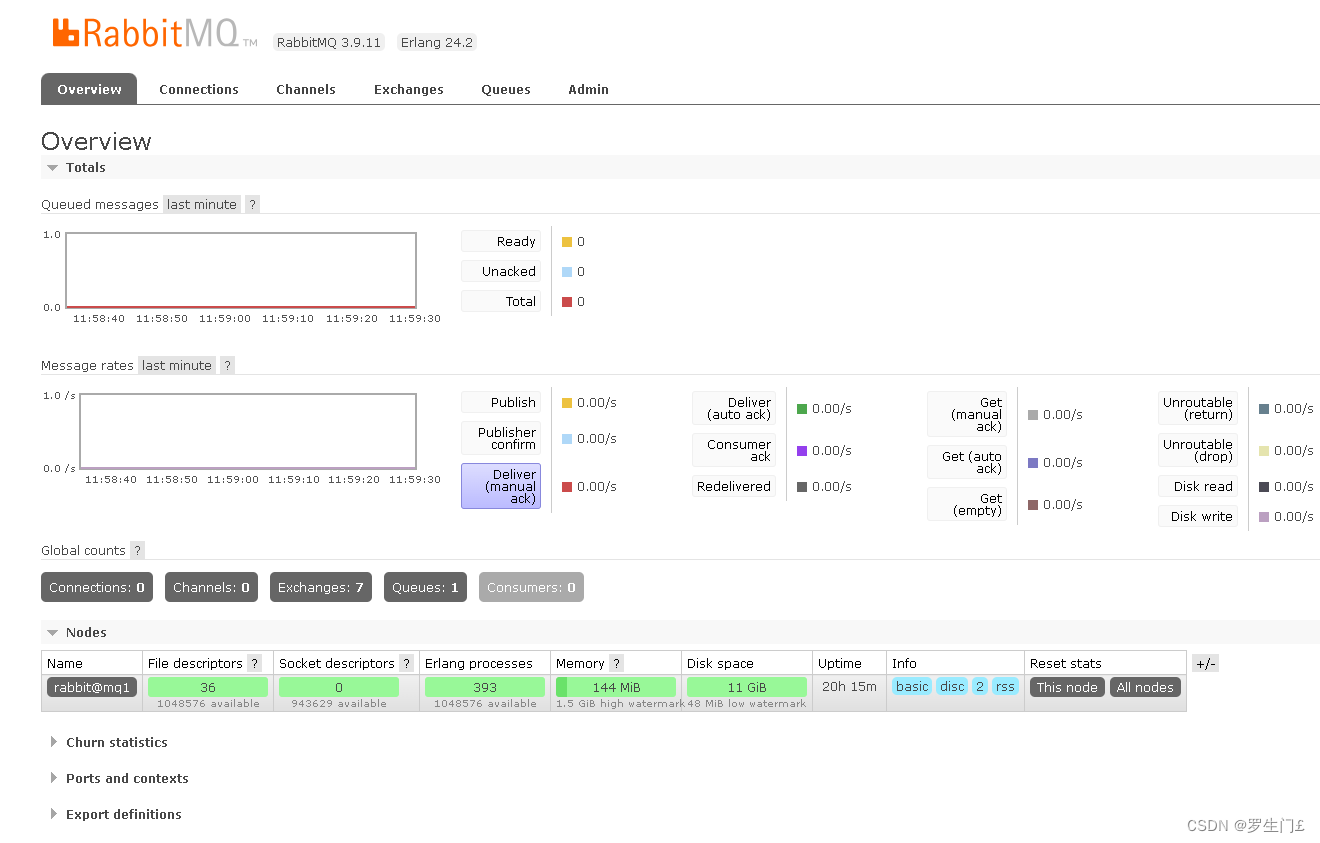Toggle the Get (auto ack) series
This screenshot has width=1320, height=843.
click(967, 462)
